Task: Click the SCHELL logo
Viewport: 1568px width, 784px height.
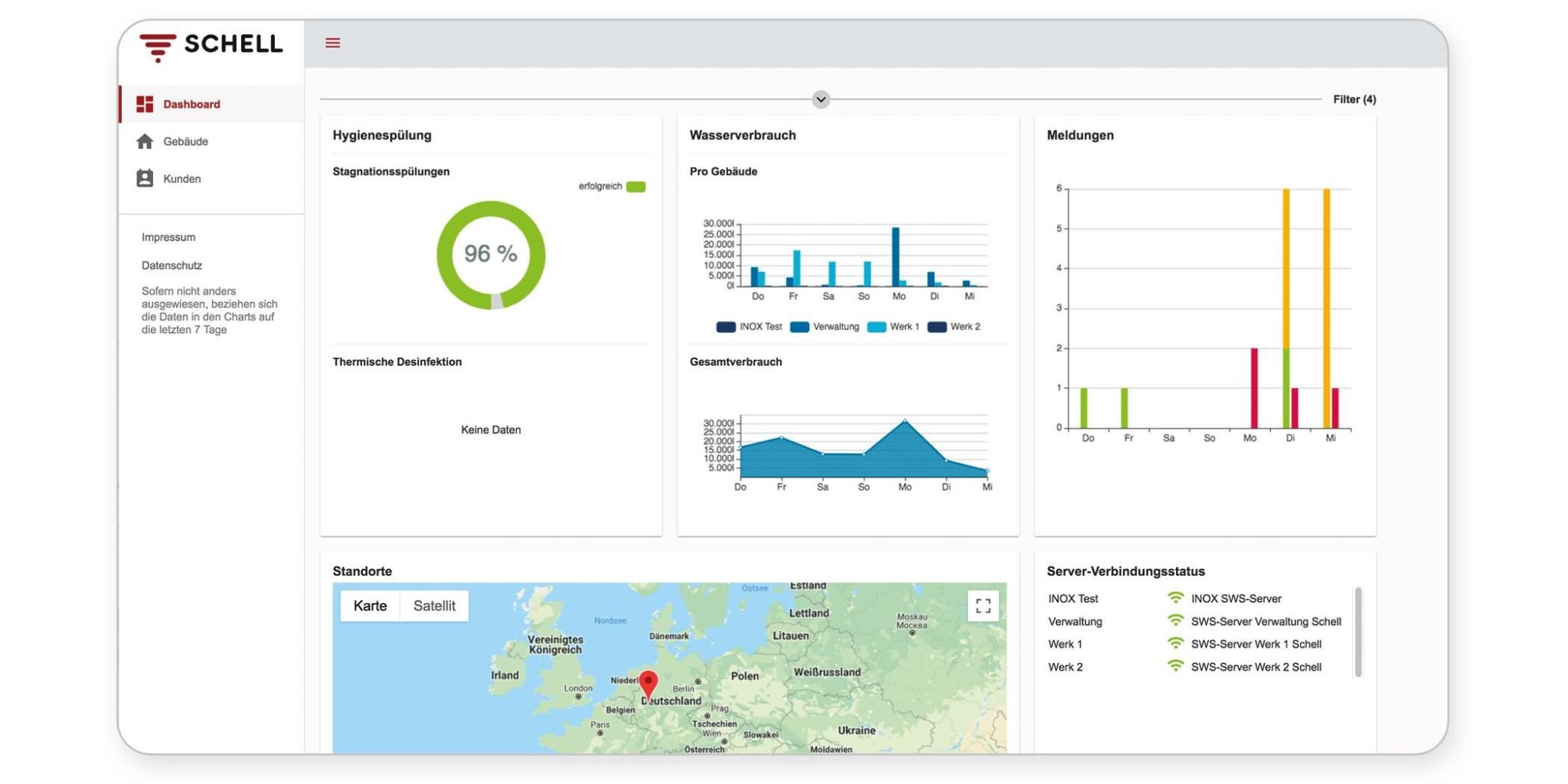Action: point(208,44)
